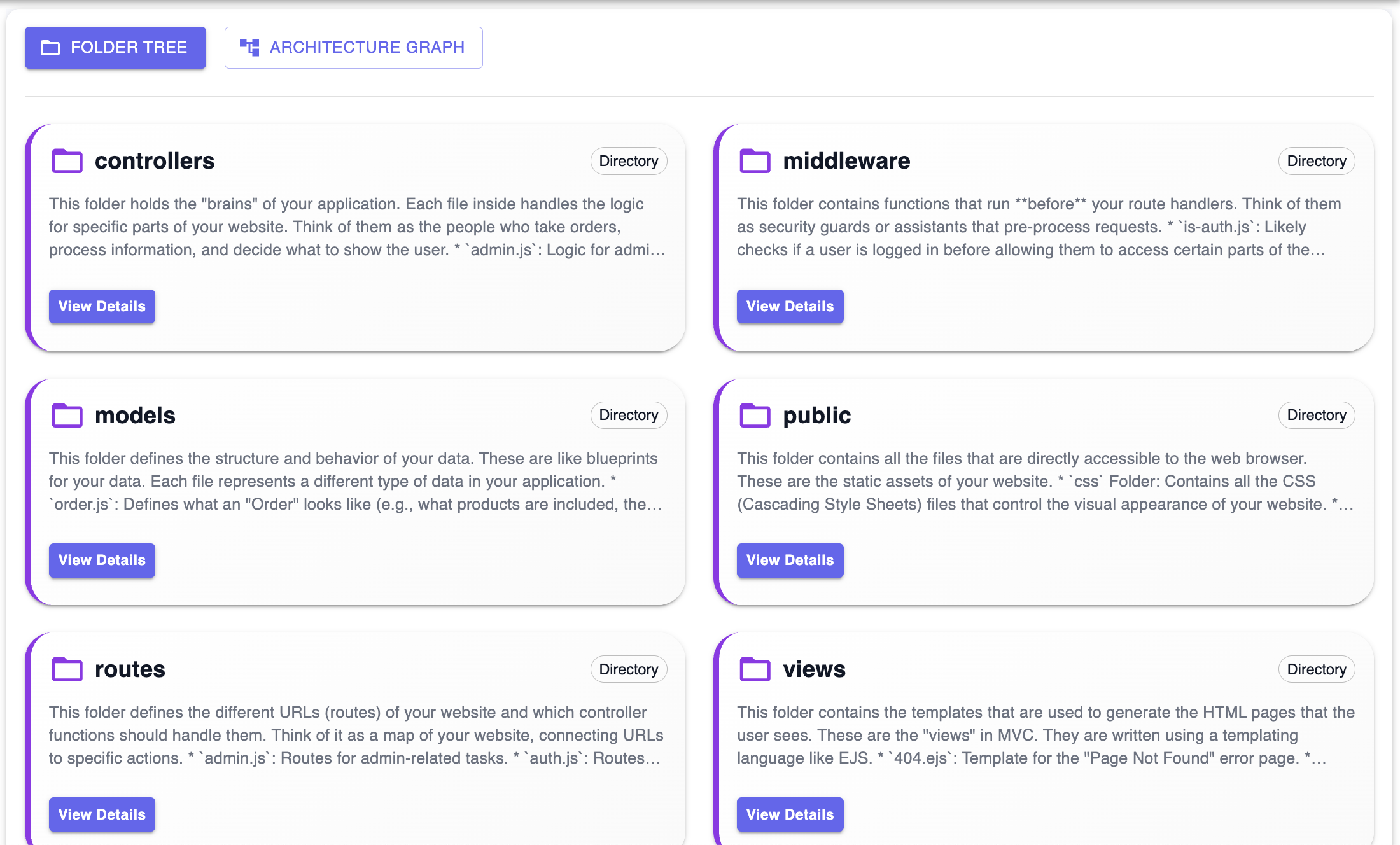The width and height of the screenshot is (1400, 845).
Task: Open View Details for middleware
Action: (790, 307)
